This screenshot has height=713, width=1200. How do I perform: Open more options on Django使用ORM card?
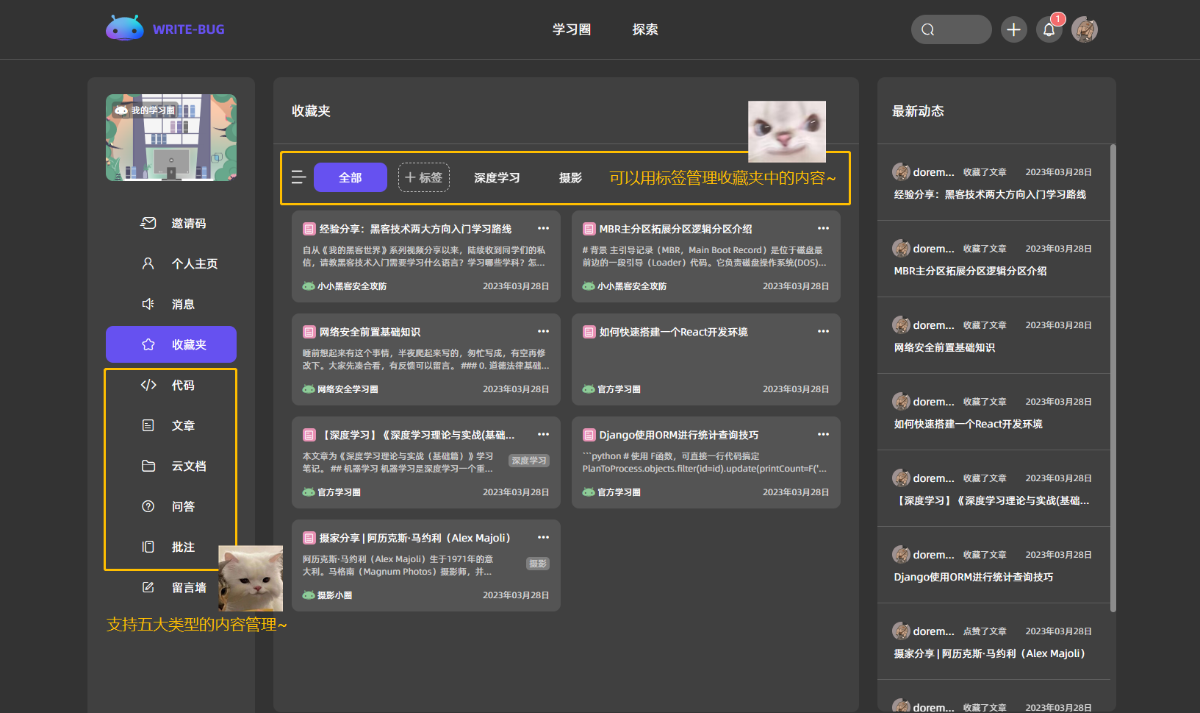tap(823, 434)
